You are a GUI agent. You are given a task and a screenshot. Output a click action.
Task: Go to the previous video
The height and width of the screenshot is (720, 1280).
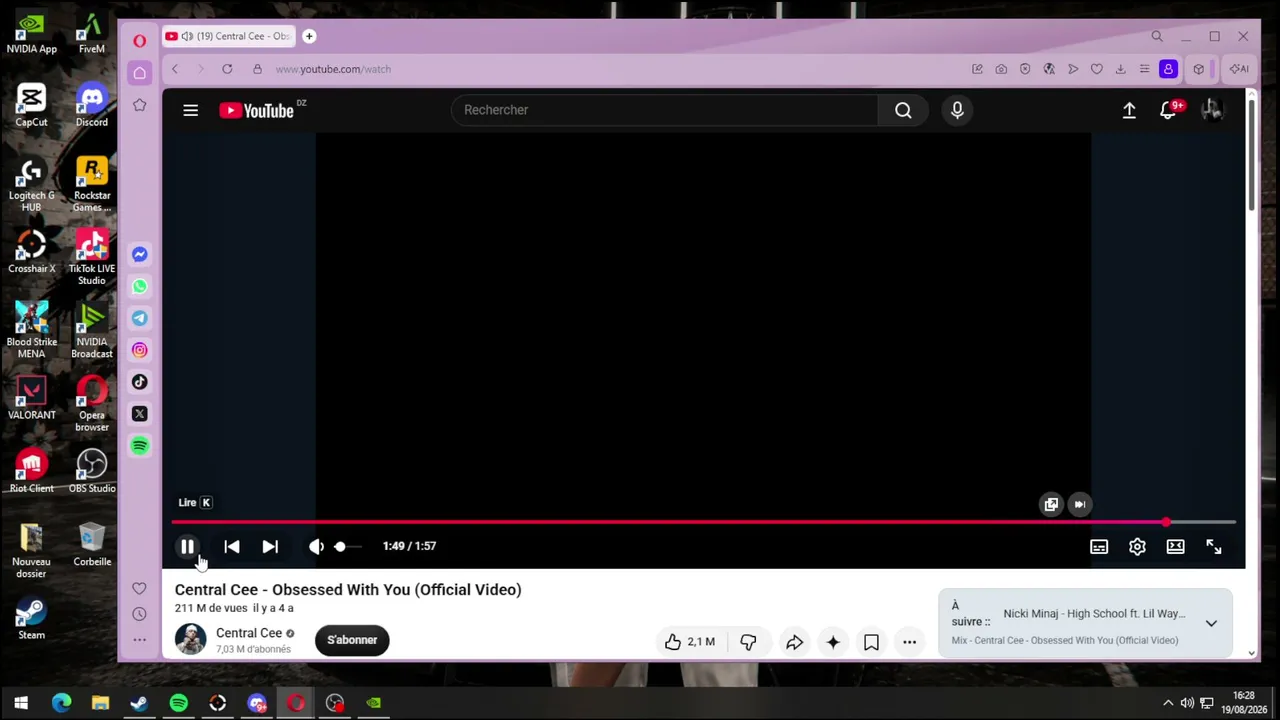click(232, 546)
